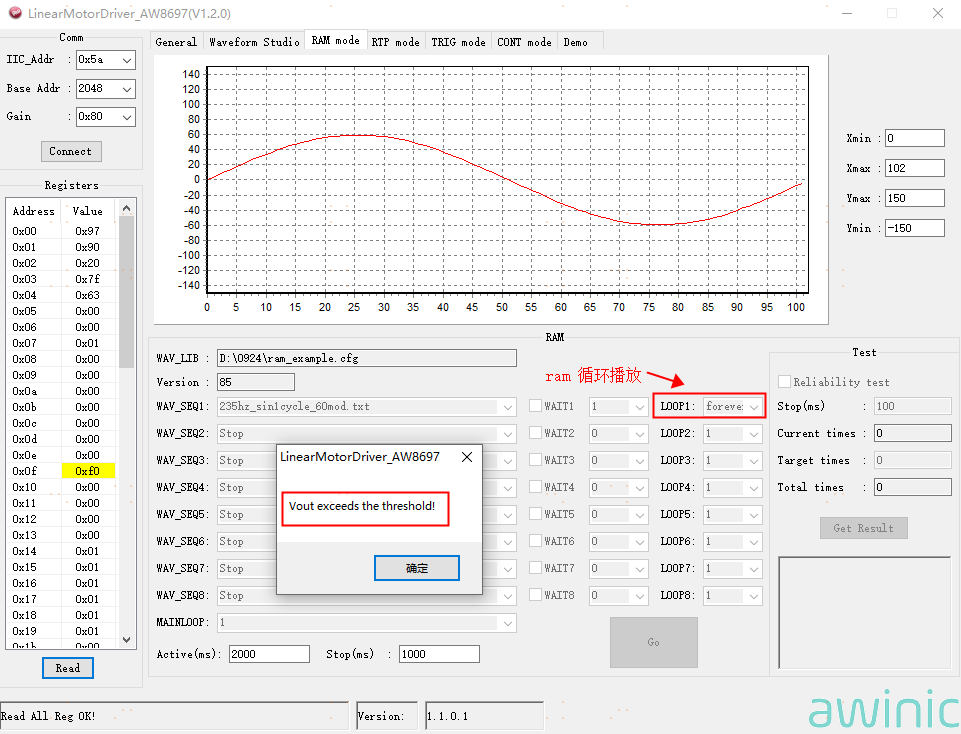Click the RAM Version field showing 85
The height and width of the screenshot is (734, 961).
[x=256, y=382]
